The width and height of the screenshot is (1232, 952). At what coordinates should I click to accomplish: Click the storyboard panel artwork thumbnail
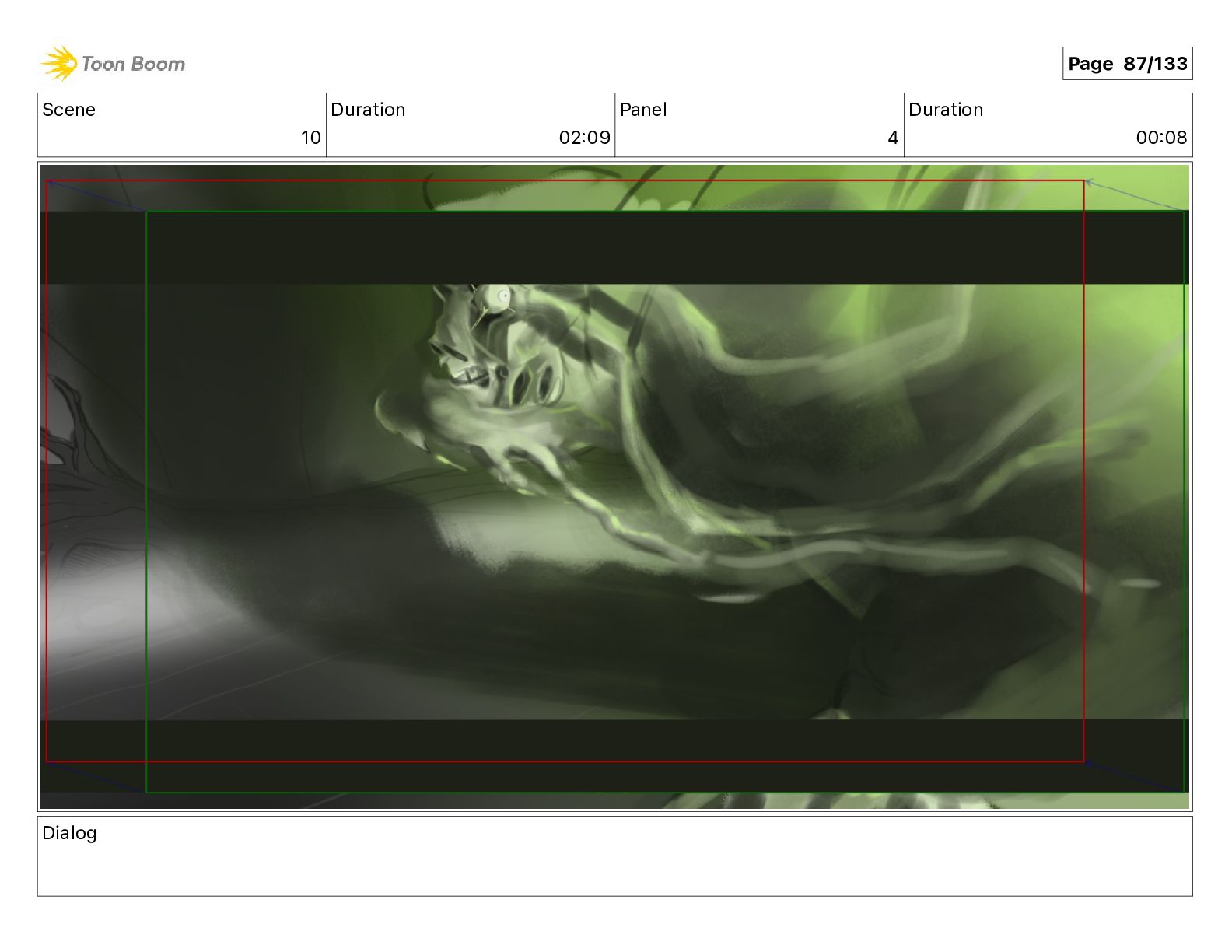pyautogui.click(x=614, y=487)
